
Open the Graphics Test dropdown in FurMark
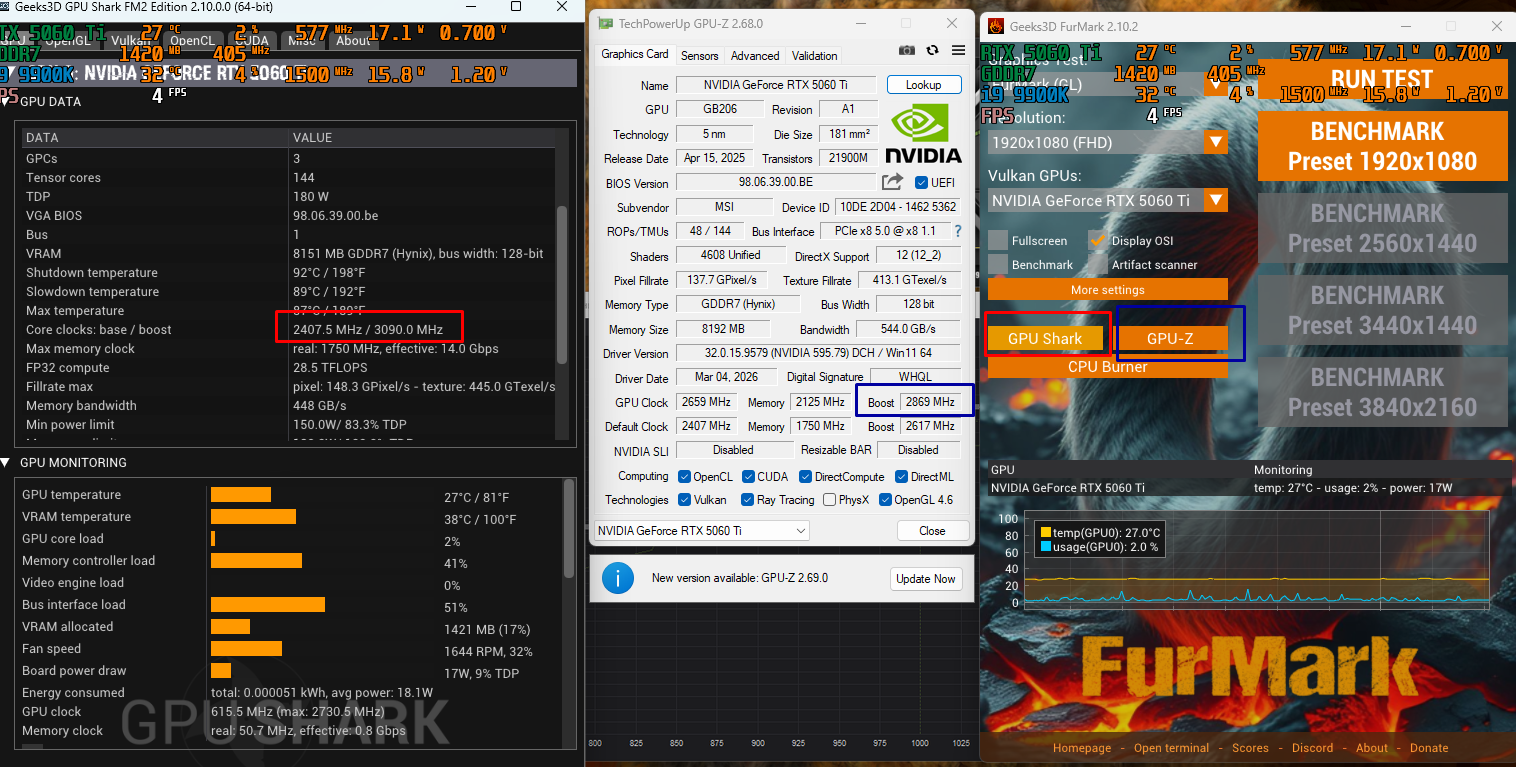pyautogui.click(x=1108, y=84)
